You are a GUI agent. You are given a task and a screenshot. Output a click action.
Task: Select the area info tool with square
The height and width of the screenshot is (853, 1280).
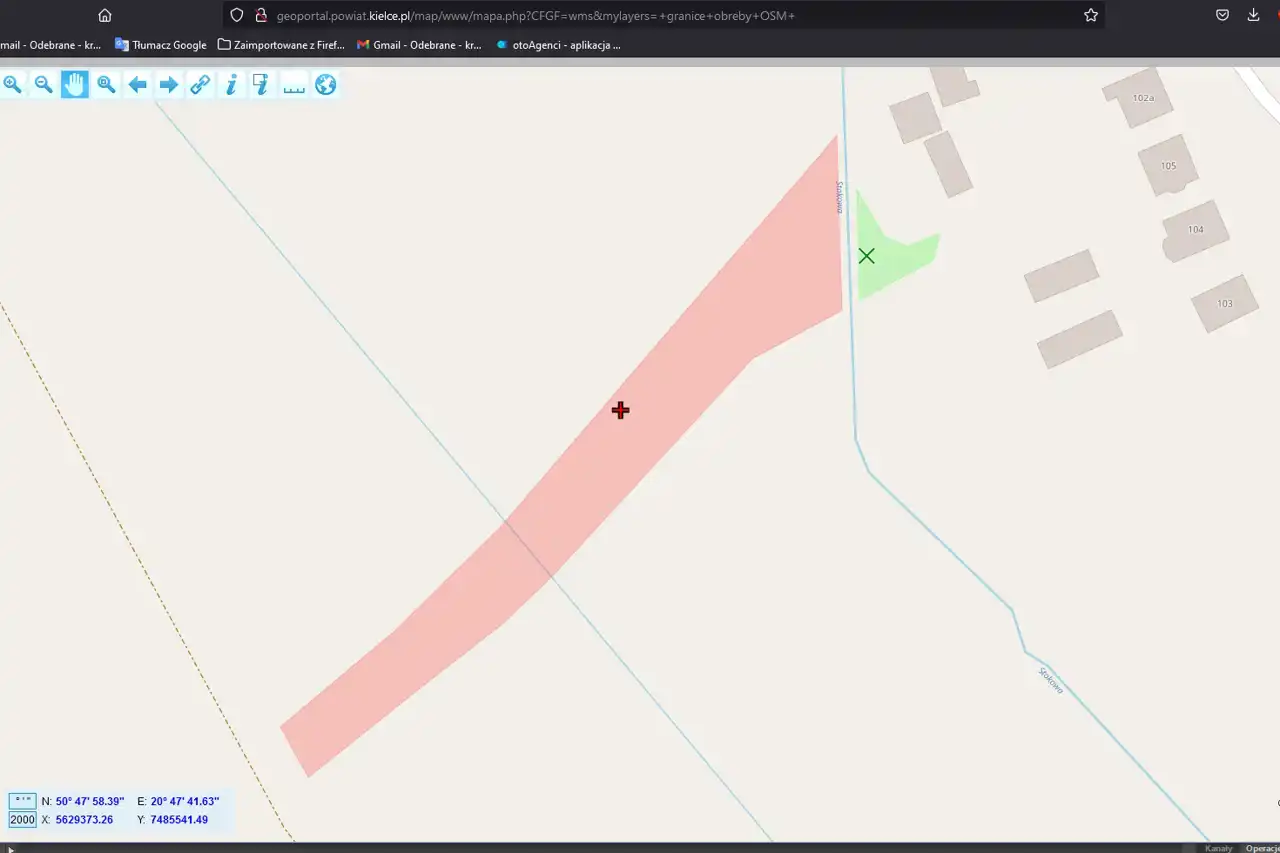(x=262, y=85)
